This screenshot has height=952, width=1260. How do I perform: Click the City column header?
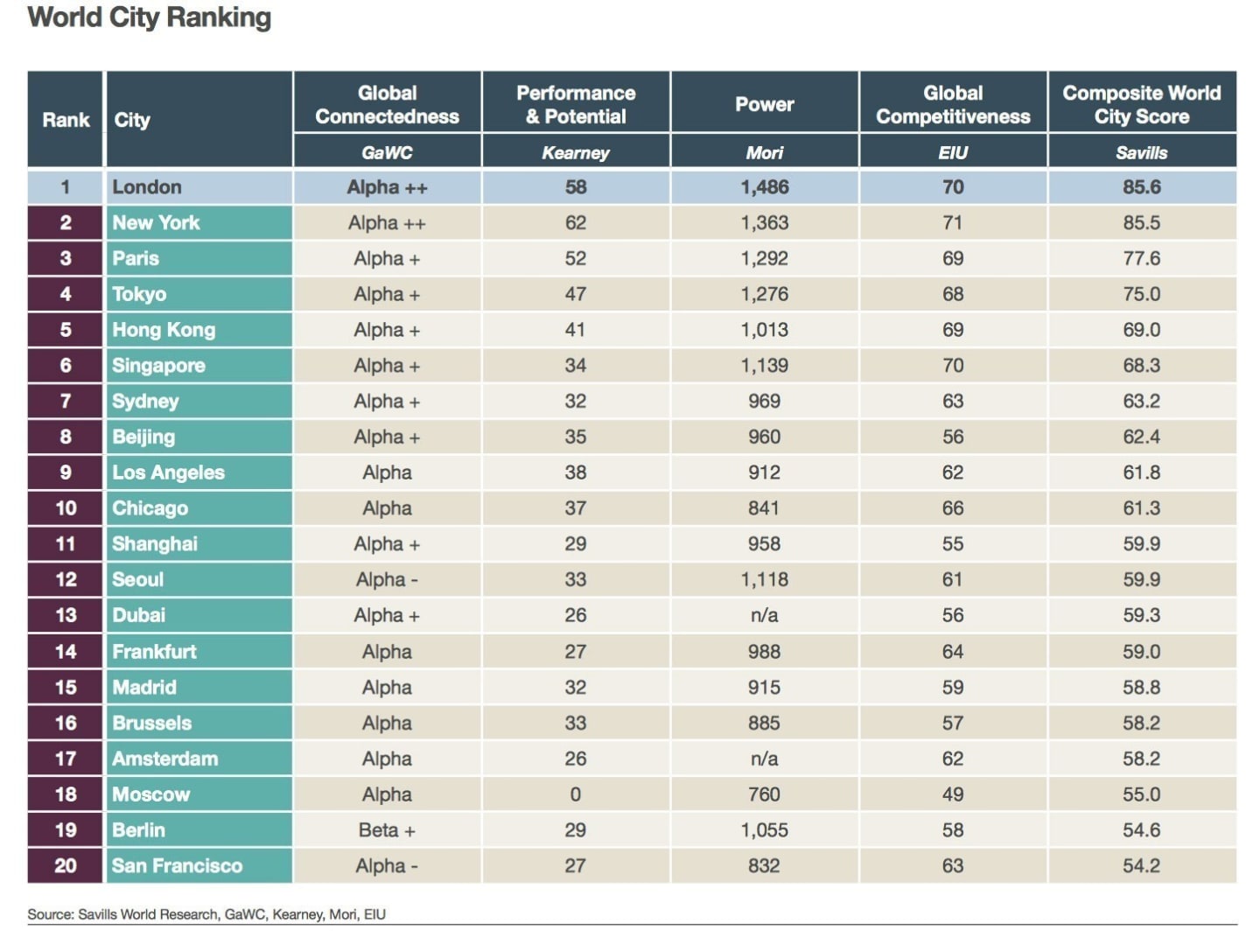199,119
